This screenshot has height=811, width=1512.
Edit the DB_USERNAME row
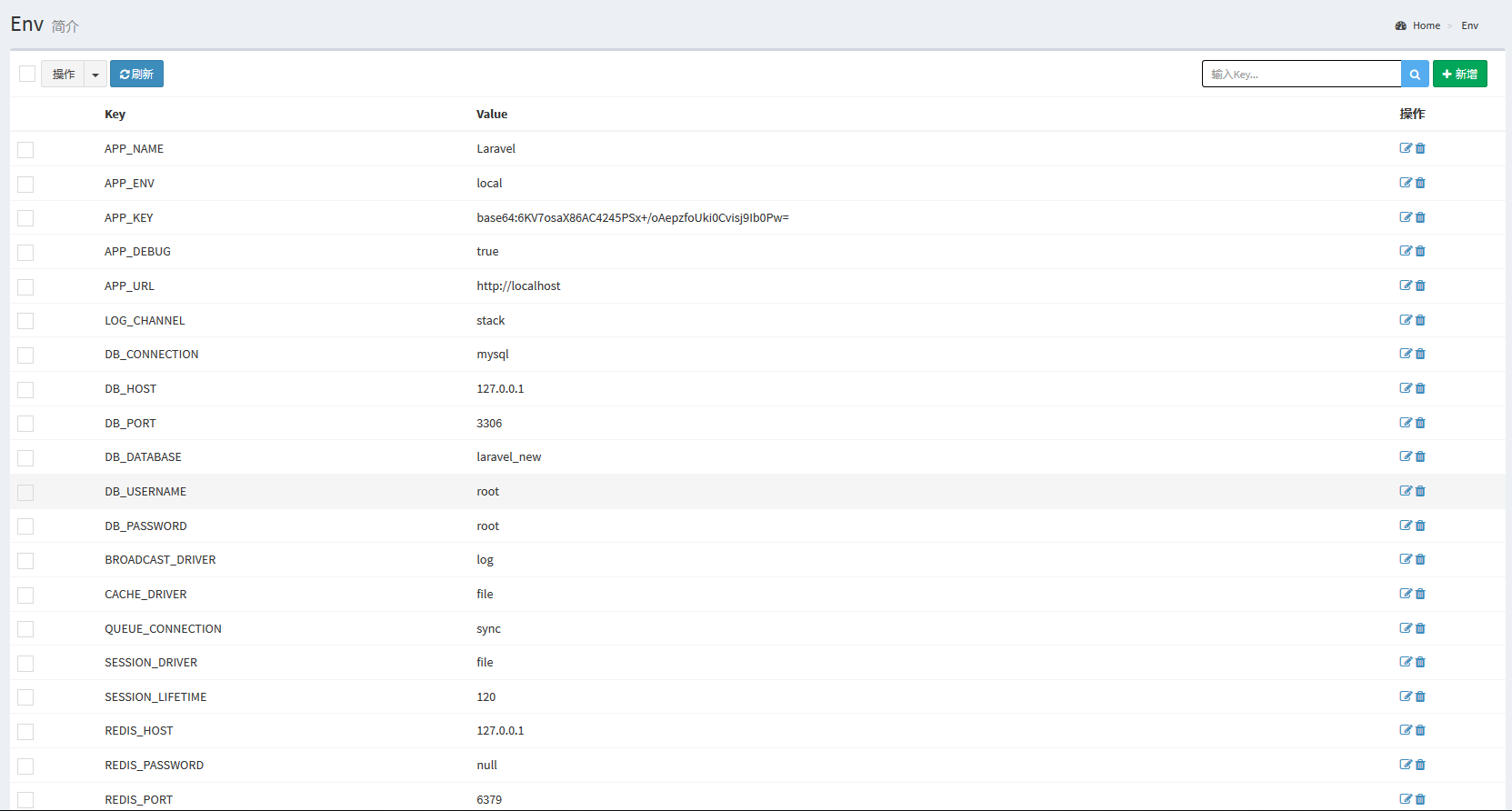tap(1406, 491)
